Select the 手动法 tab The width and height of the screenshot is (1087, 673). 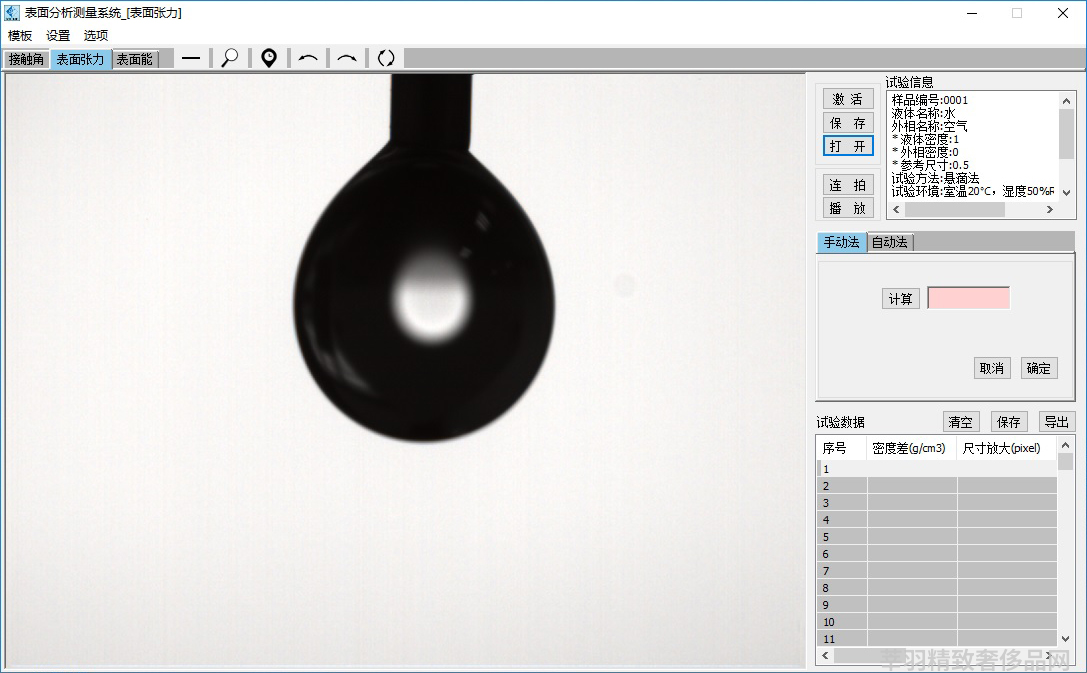tap(842, 242)
